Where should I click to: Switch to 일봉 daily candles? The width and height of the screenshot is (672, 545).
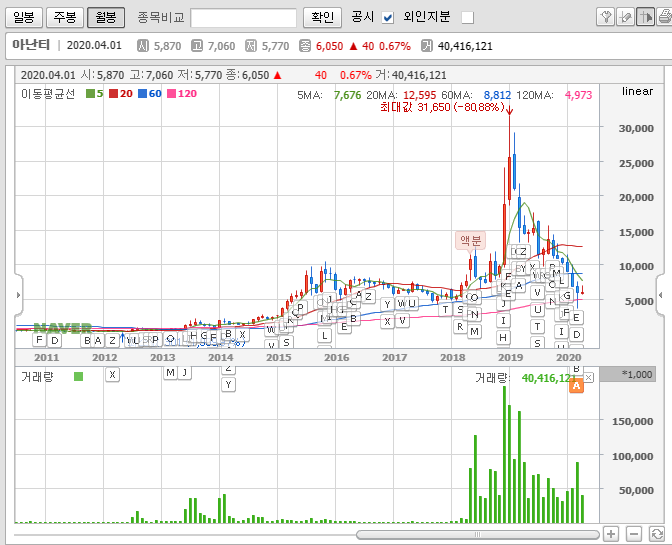pos(24,17)
